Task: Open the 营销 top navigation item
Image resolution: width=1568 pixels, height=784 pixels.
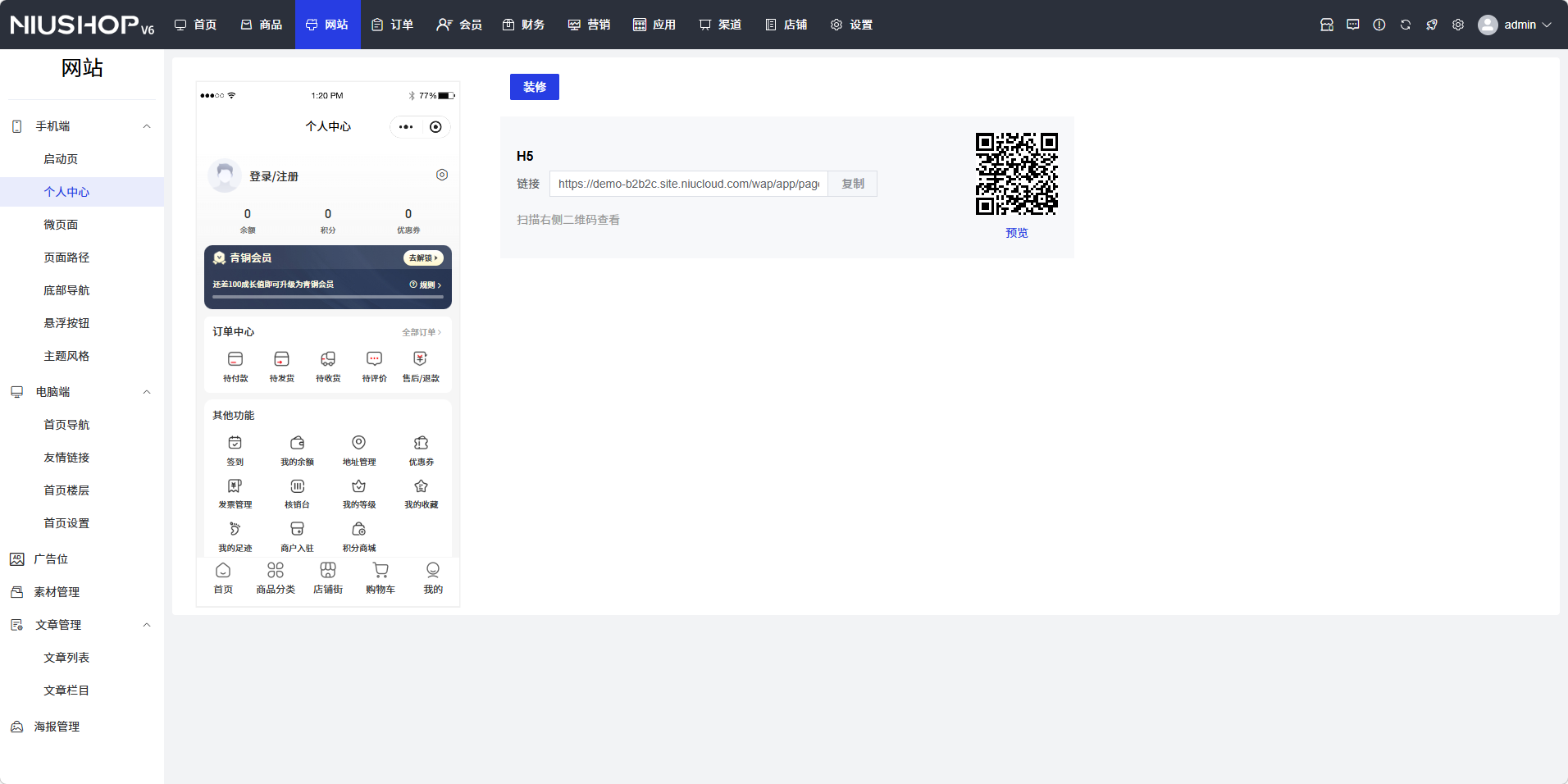Action: pos(590,25)
